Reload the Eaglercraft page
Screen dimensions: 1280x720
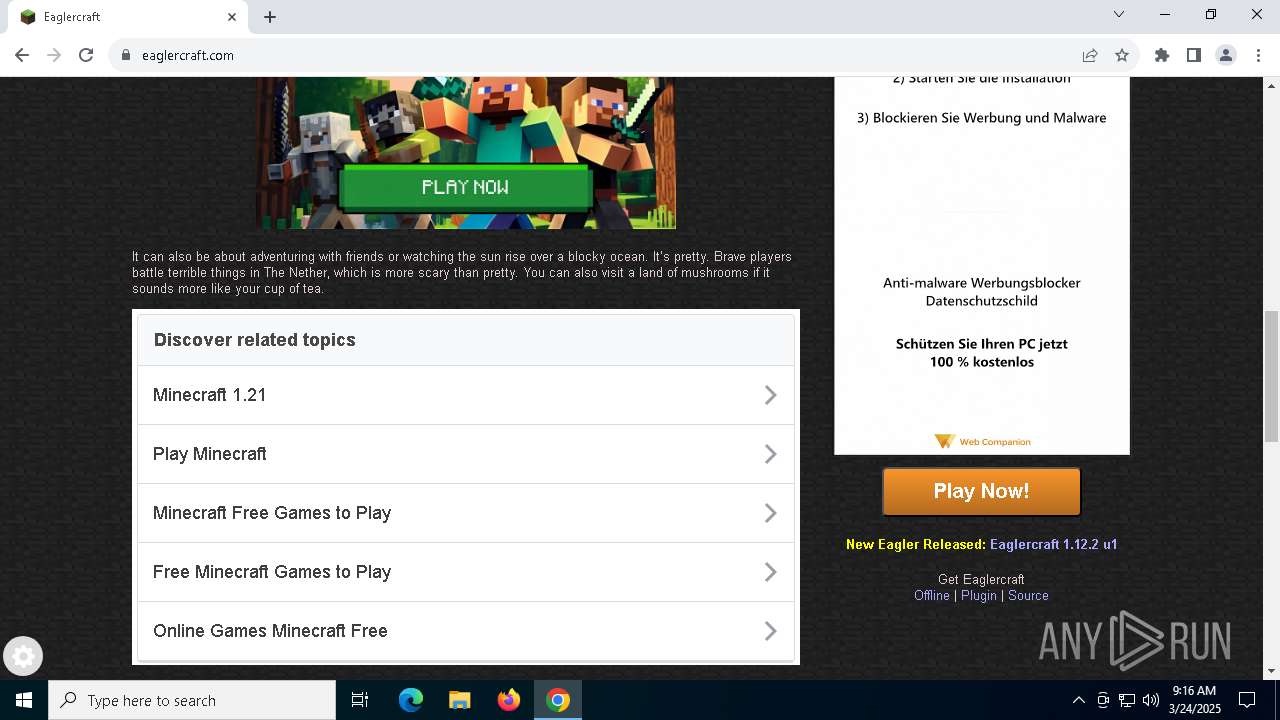86,55
